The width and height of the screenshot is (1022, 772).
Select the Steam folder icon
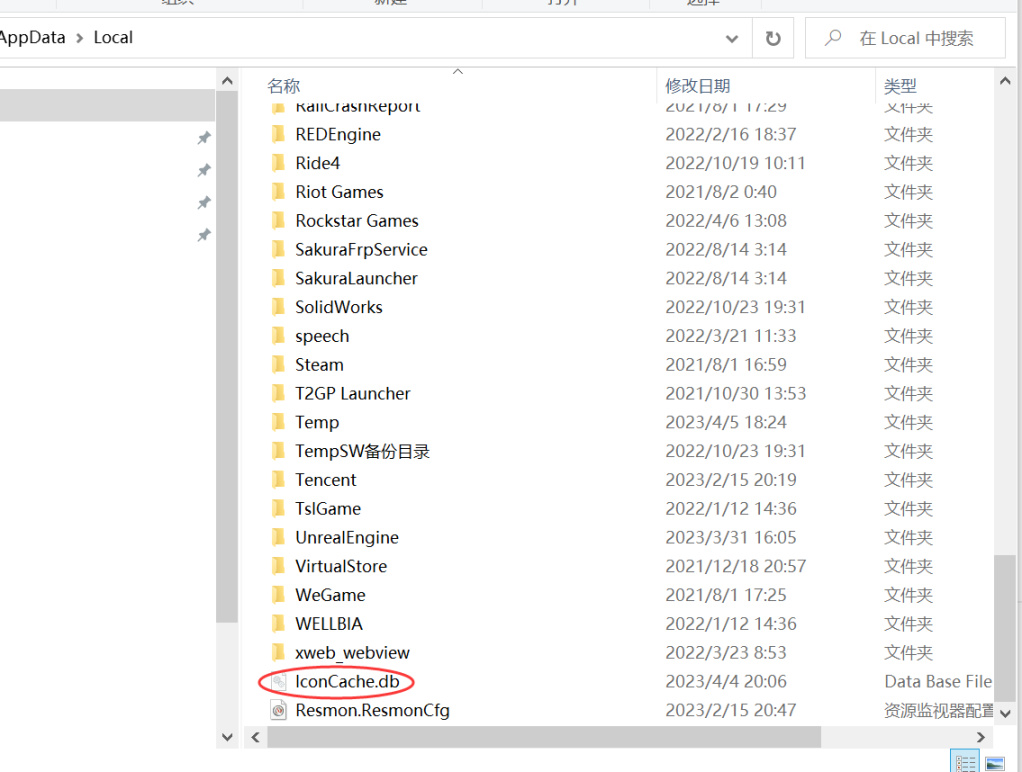click(278, 364)
